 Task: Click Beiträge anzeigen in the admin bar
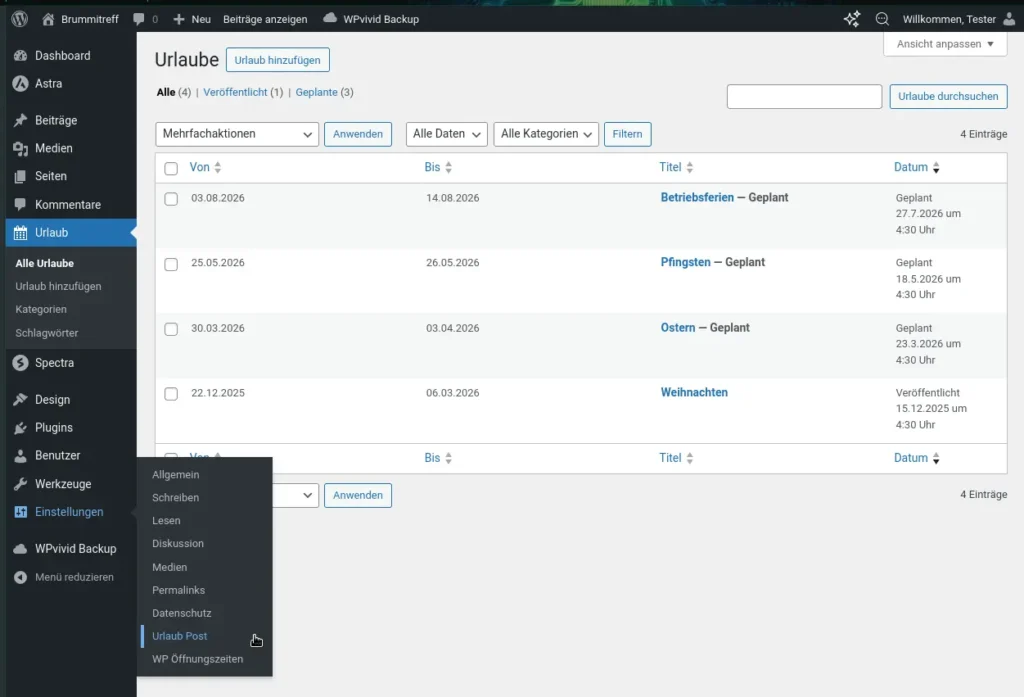pyautogui.click(x=265, y=19)
